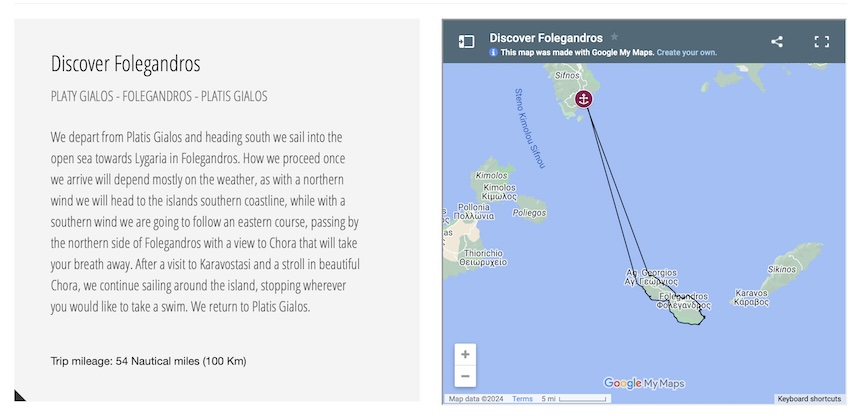This screenshot has height=416, width=850.
Task: Click the Folegandros label on map
Action: click(x=683, y=297)
